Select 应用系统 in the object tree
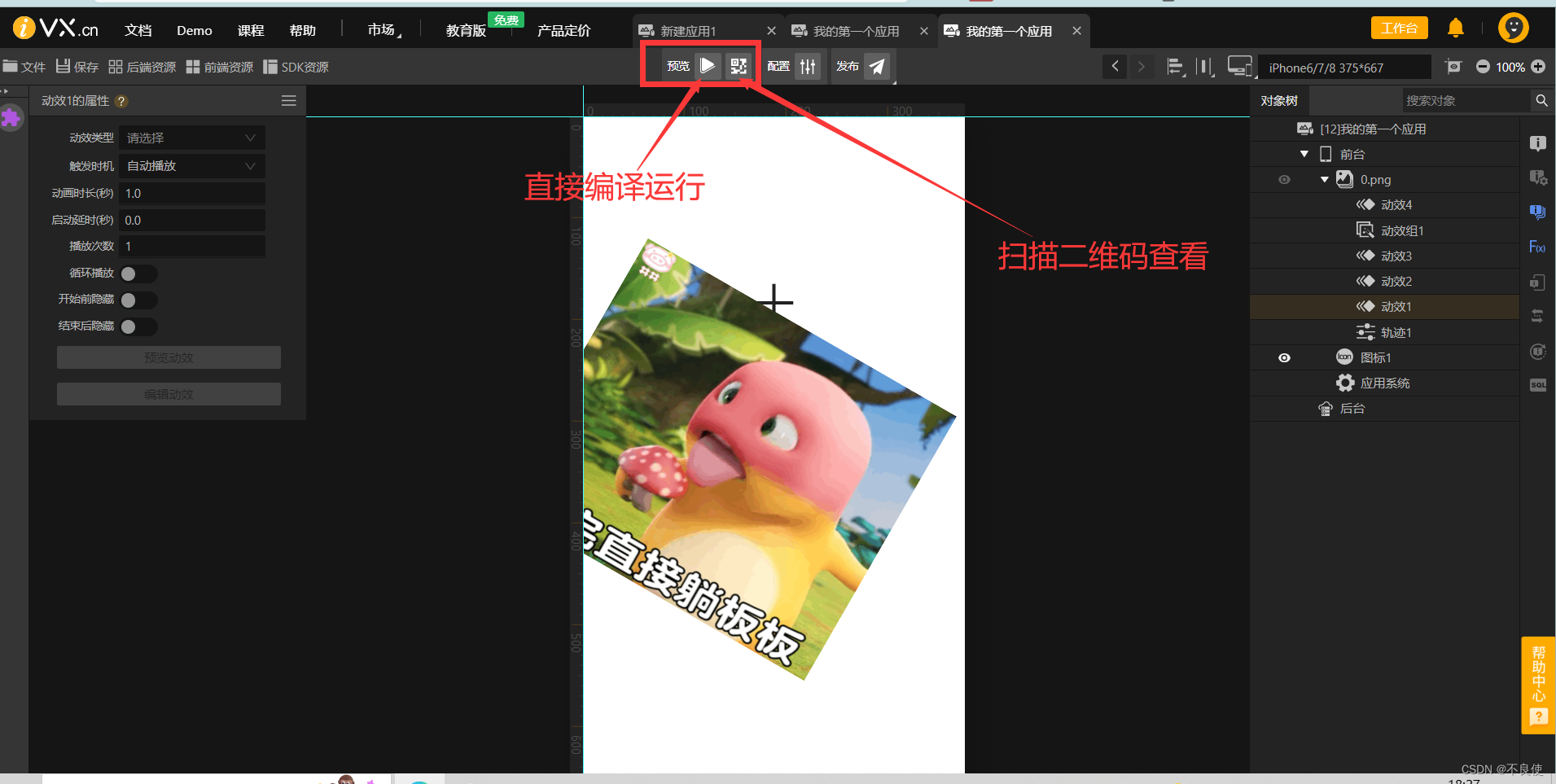Screen dimensions: 1556x784 click(x=1384, y=383)
